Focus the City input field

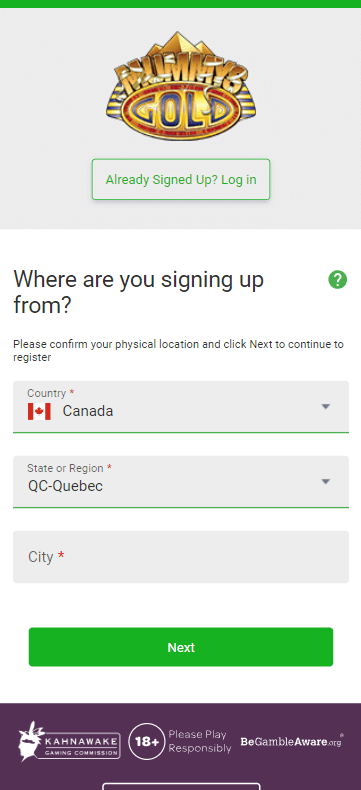pyautogui.click(x=181, y=557)
